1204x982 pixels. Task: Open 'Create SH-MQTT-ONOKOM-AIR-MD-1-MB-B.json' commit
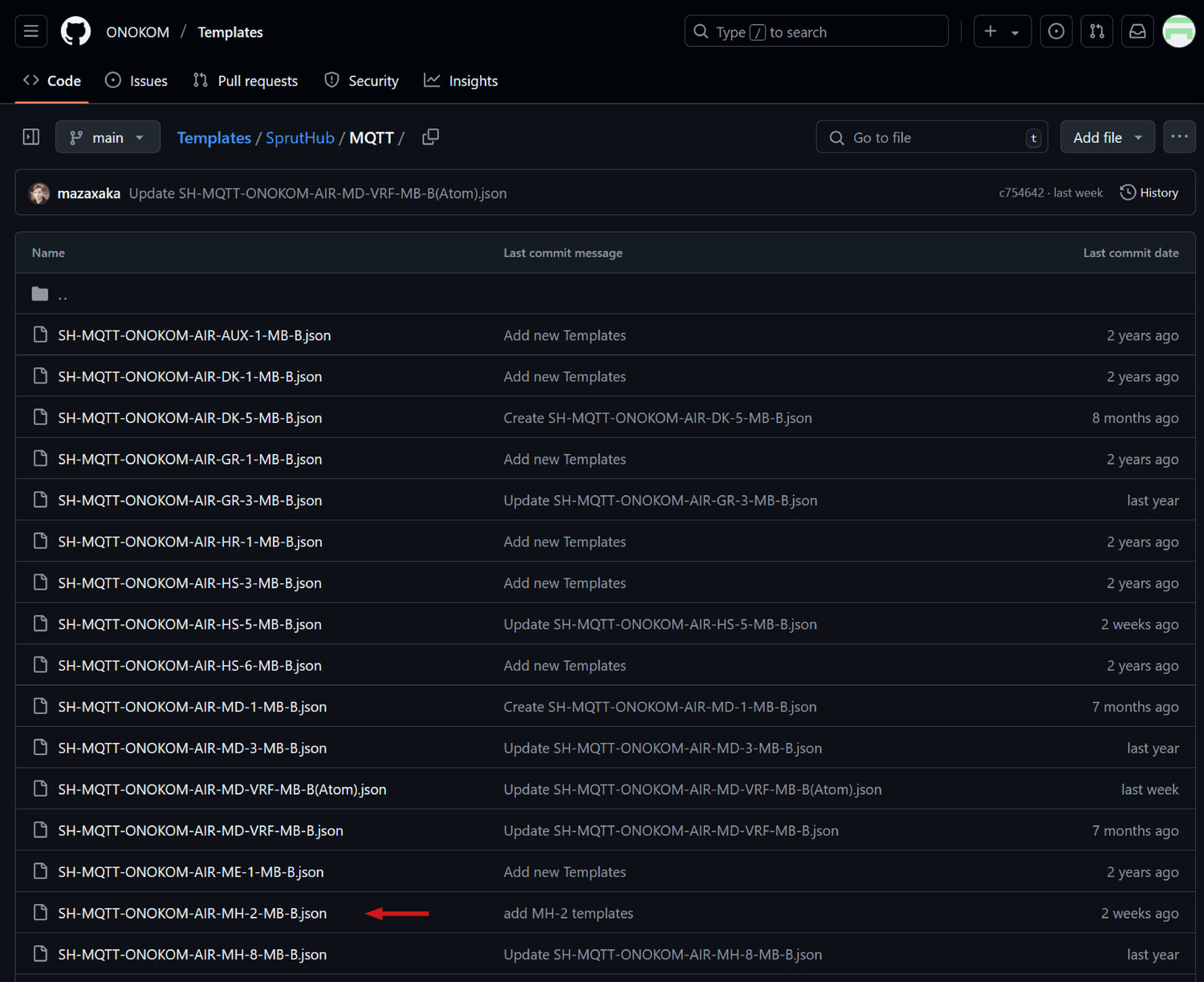661,707
